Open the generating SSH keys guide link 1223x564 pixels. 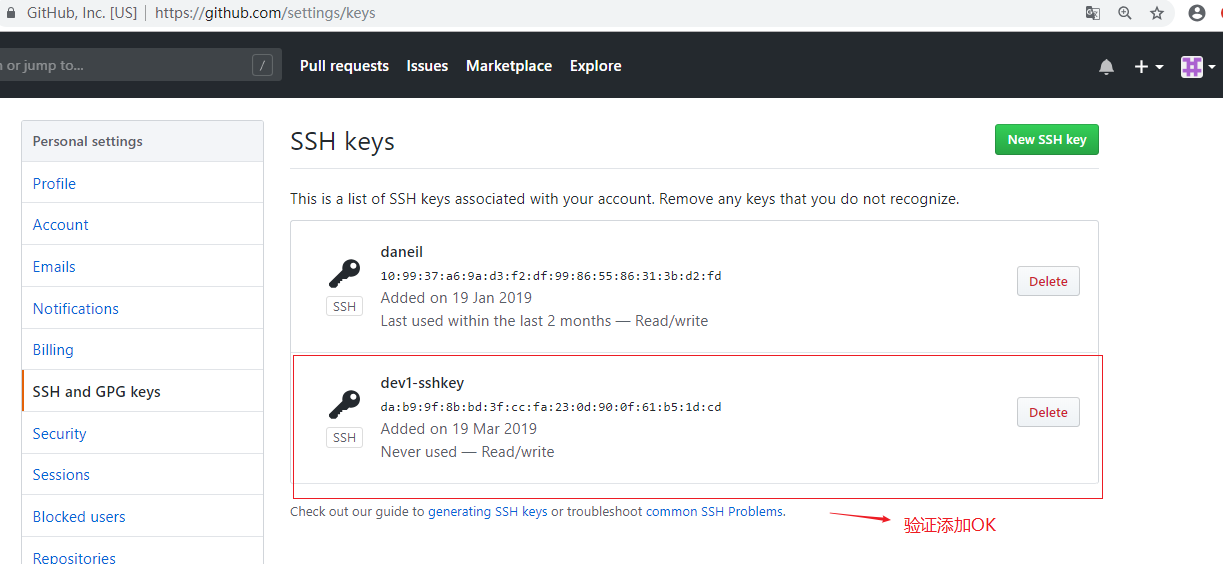coord(488,511)
